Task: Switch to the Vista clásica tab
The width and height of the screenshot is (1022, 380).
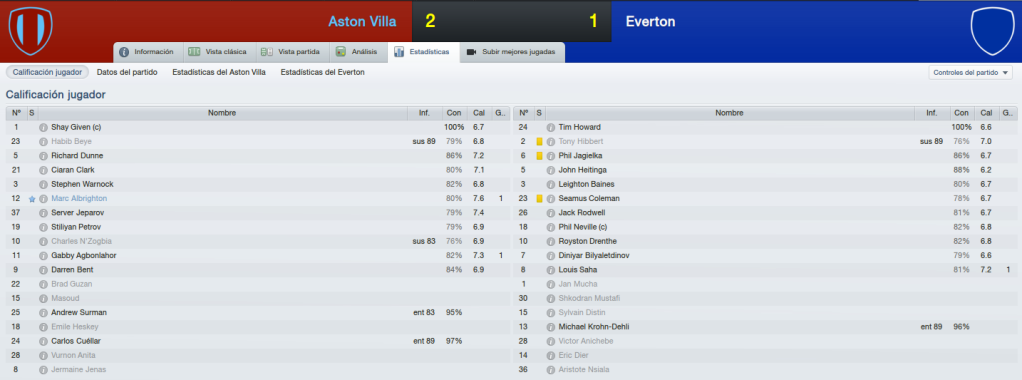Action: pos(218,51)
